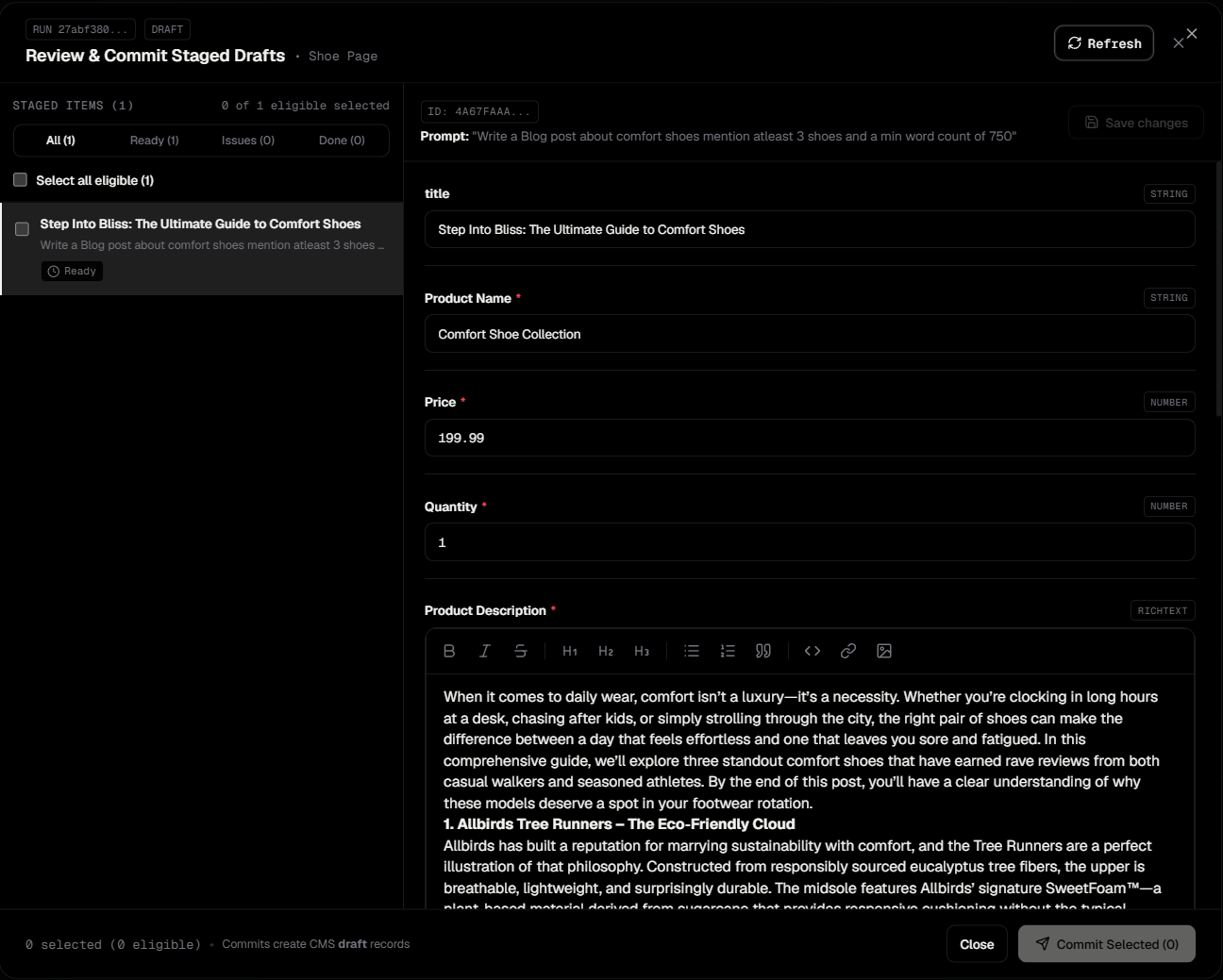Switch to the Done (0) tab
Image resolution: width=1223 pixels, height=980 pixels.
pos(342,141)
